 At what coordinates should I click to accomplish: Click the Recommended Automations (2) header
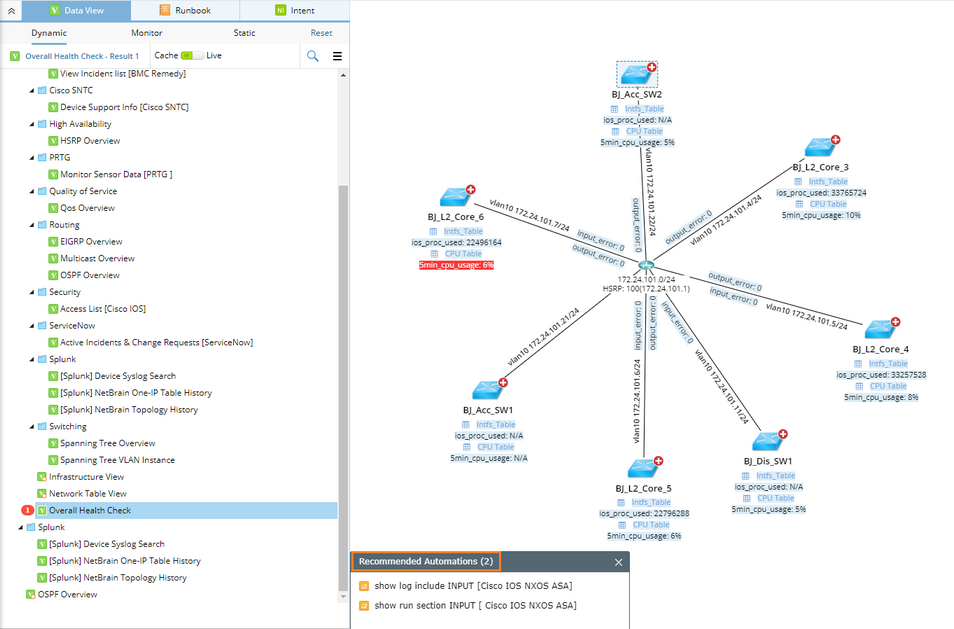click(426, 561)
